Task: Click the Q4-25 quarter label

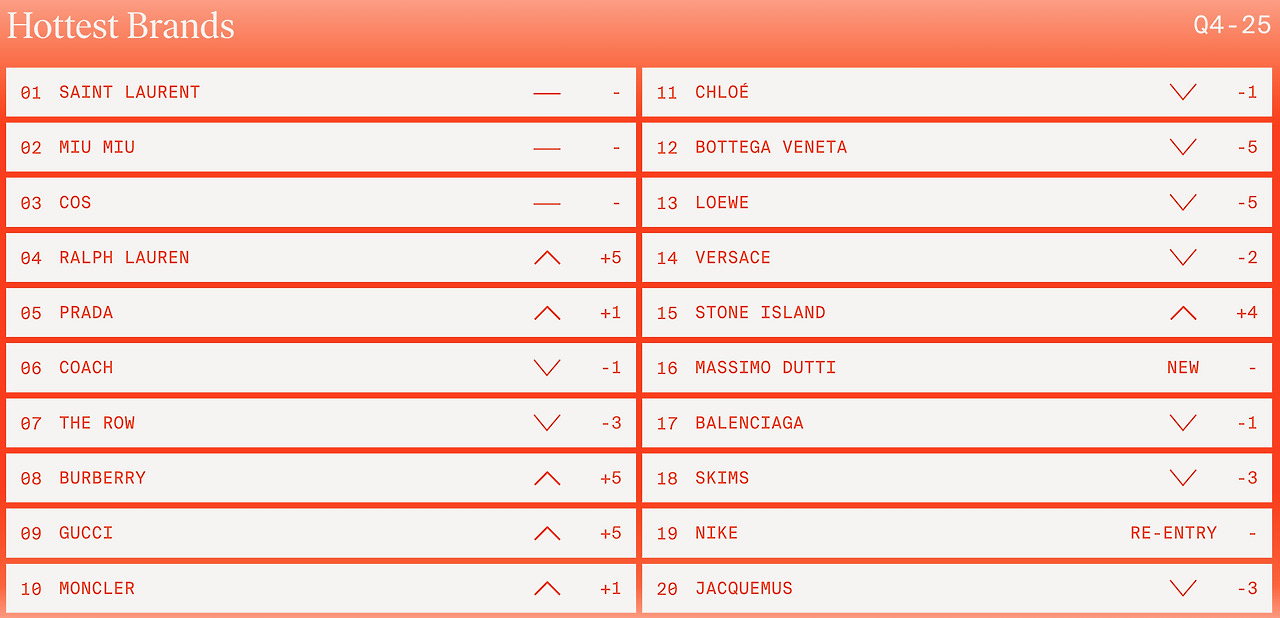Action: pyautogui.click(x=1232, y=26)
